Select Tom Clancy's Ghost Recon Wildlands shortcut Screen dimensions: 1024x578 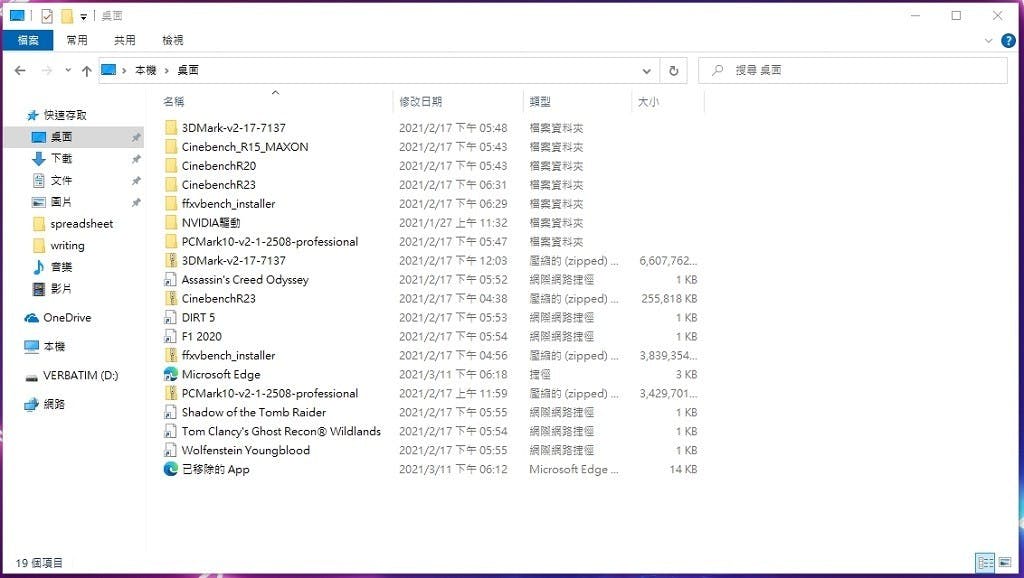(281, 431)
